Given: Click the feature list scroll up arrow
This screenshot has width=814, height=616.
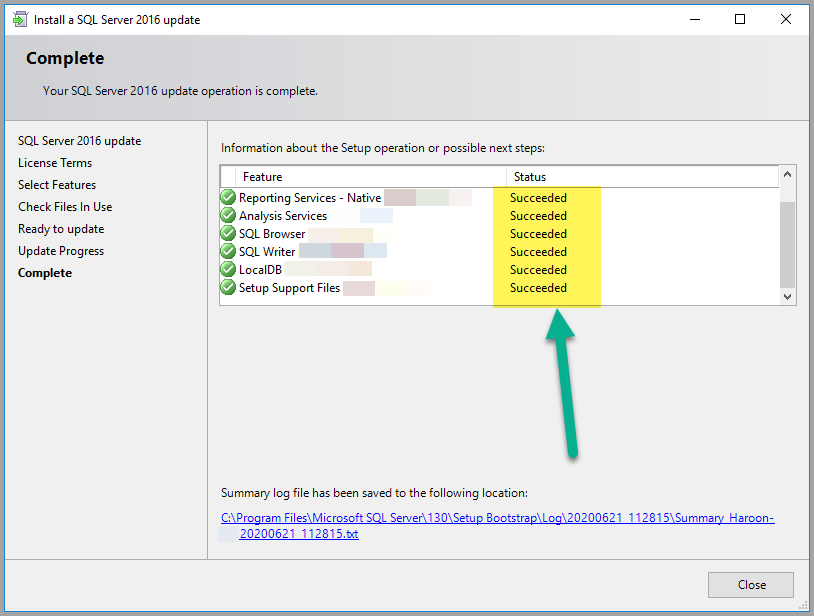Looking at the screenshot, I should pyautogui.click(x=788, y=174).
